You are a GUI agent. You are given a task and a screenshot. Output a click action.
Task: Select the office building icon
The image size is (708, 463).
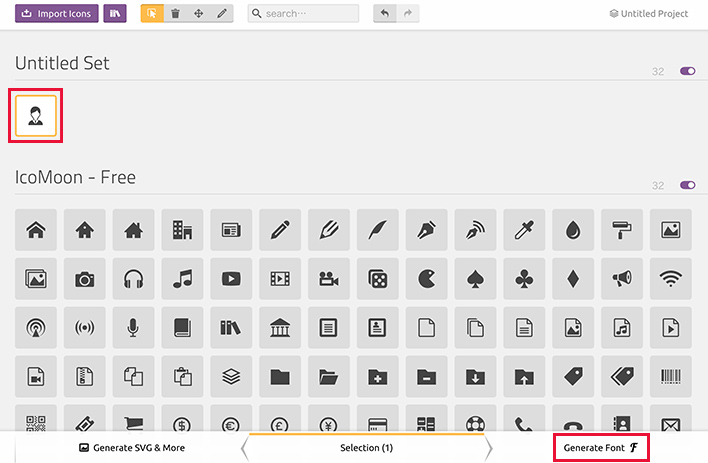182,230
